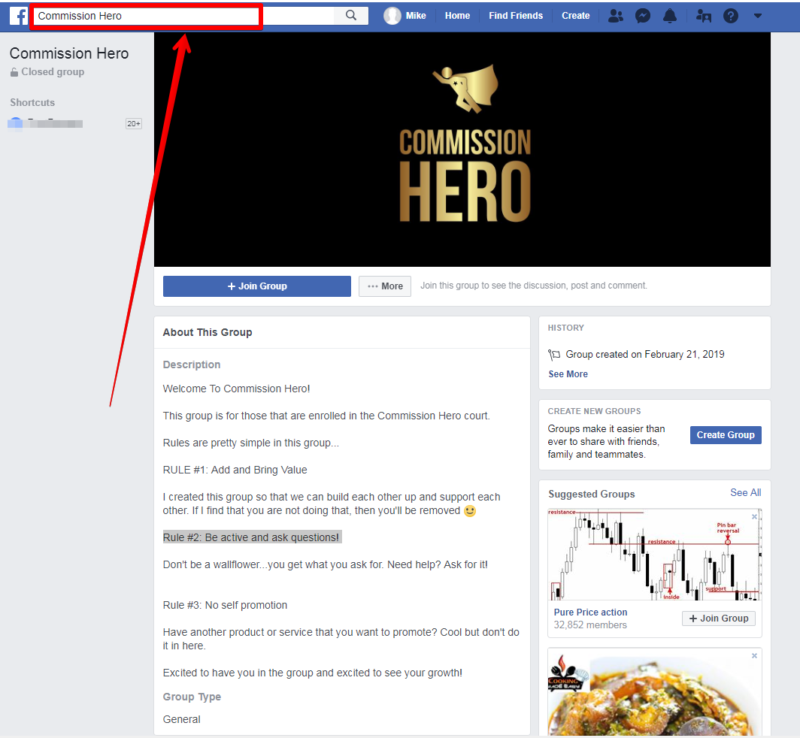Open the More options button
This screenshot has height=738, width=800.
coord(385,286)
